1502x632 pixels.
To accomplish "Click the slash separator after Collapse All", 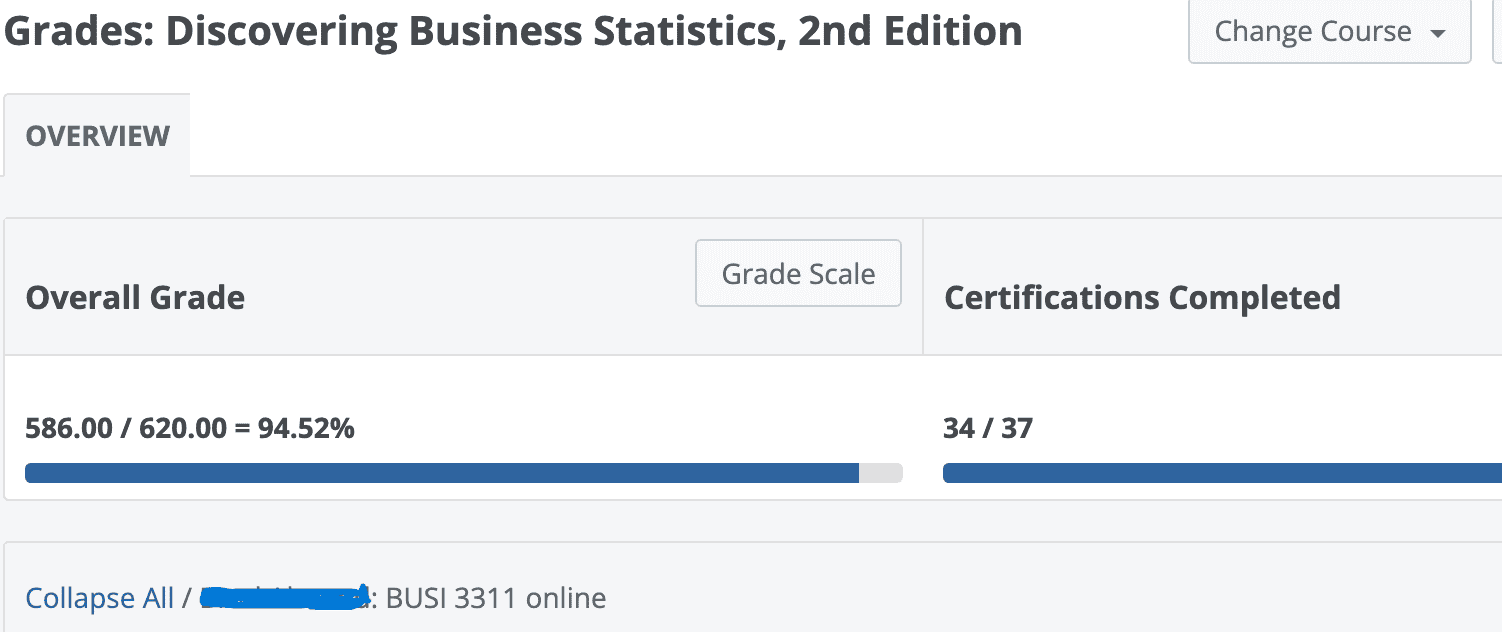I will click(186, 597).
